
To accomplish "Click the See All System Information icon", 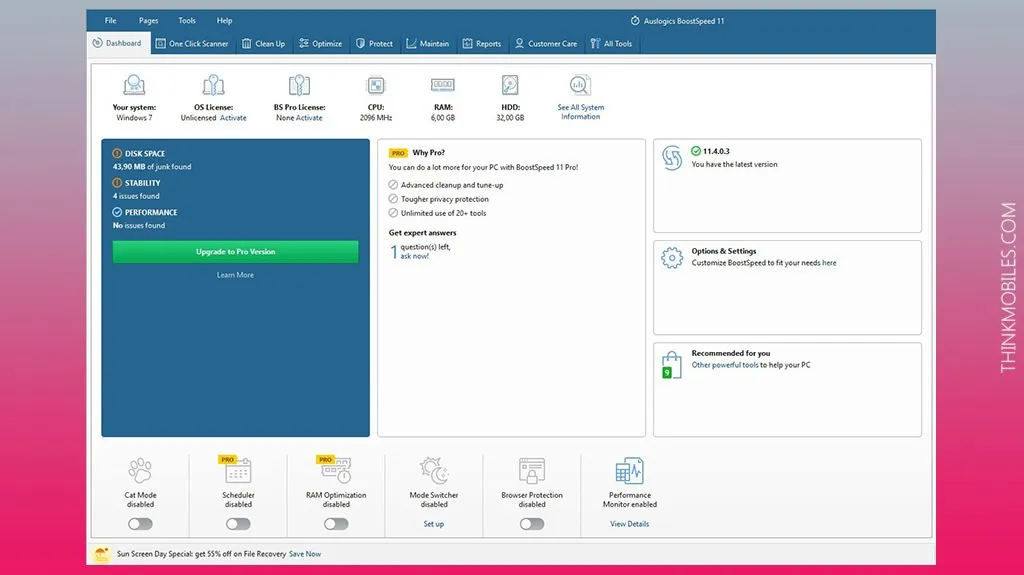I will pyautogui.click(x=580, y=86).
